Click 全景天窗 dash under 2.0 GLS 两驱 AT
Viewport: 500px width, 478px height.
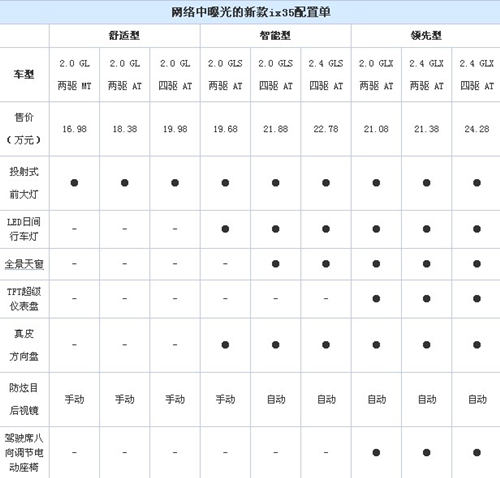click(x=225, y=264)
